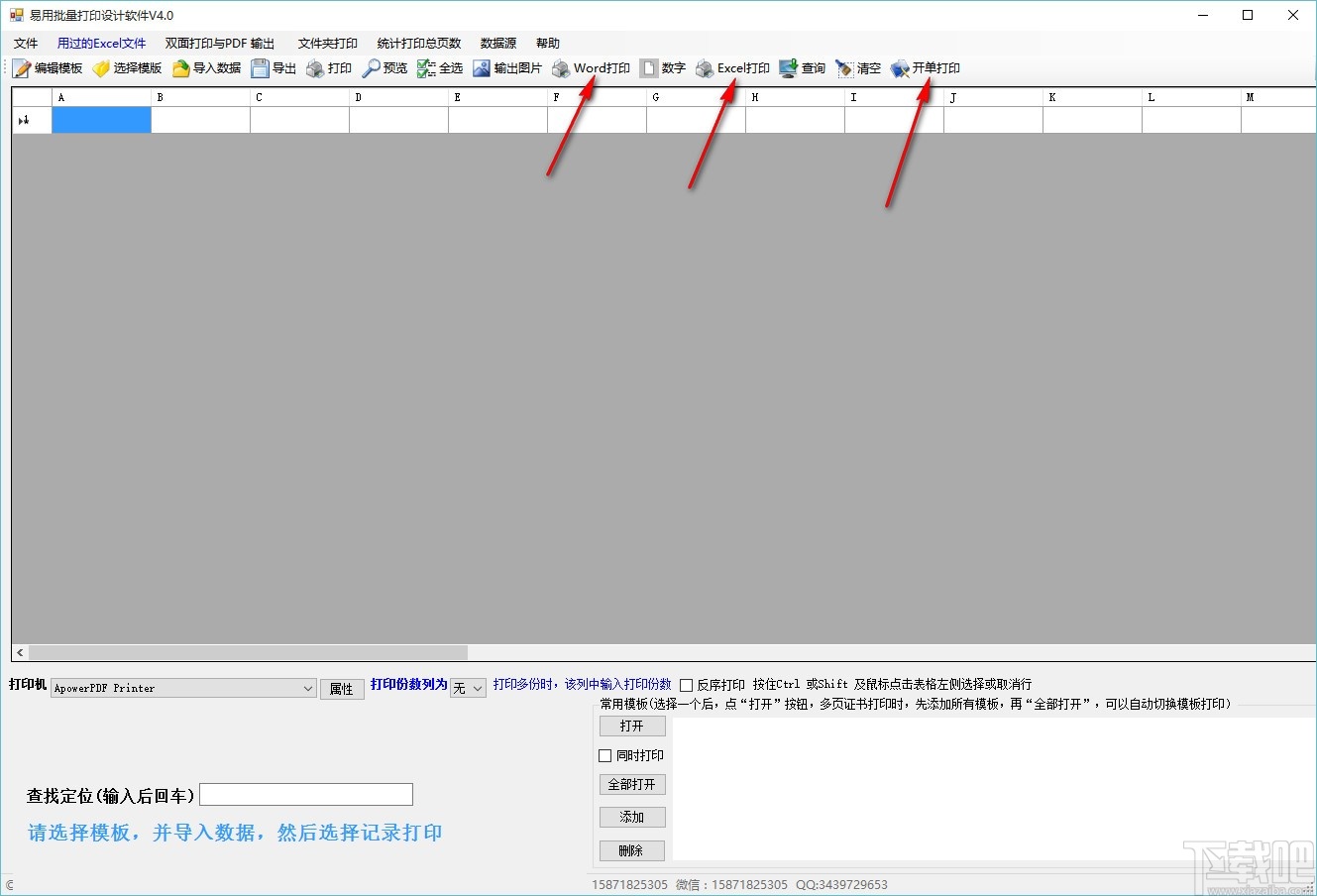Open the 双面打印与PDF输出 menu
The width and height of the screenshot is (1317, 896).
(x=220, y=43)
